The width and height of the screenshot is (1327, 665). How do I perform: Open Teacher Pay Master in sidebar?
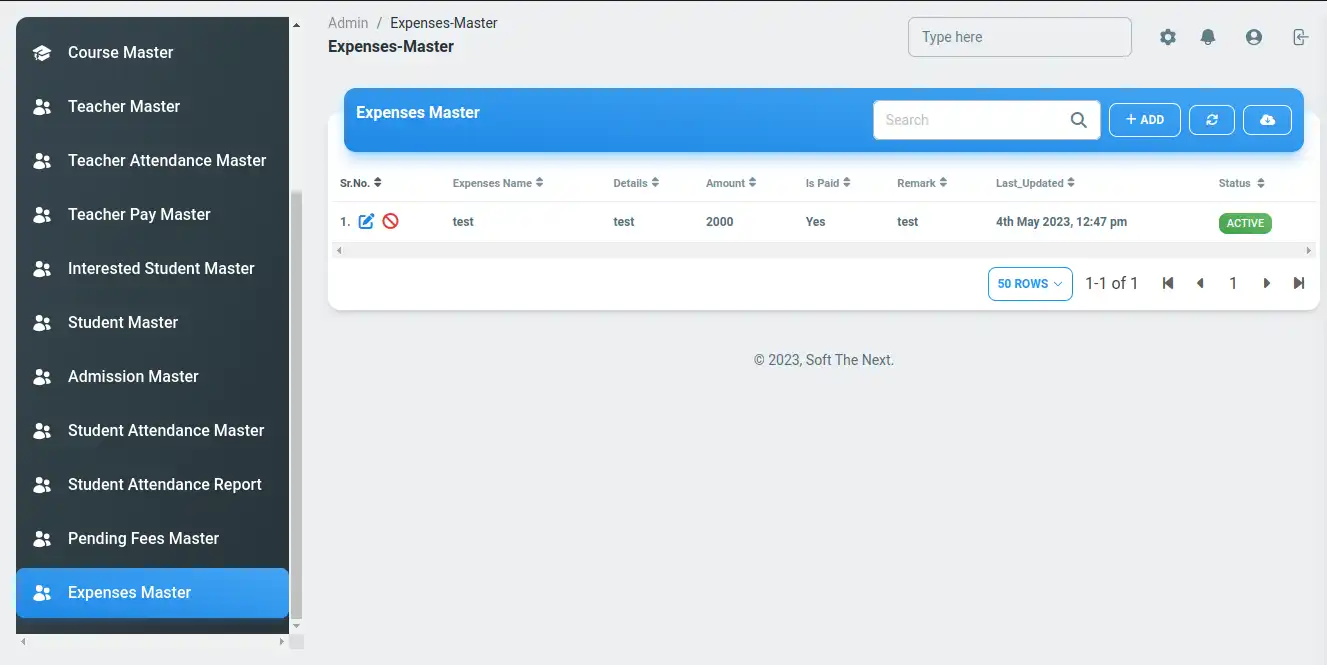coord(139,214)
